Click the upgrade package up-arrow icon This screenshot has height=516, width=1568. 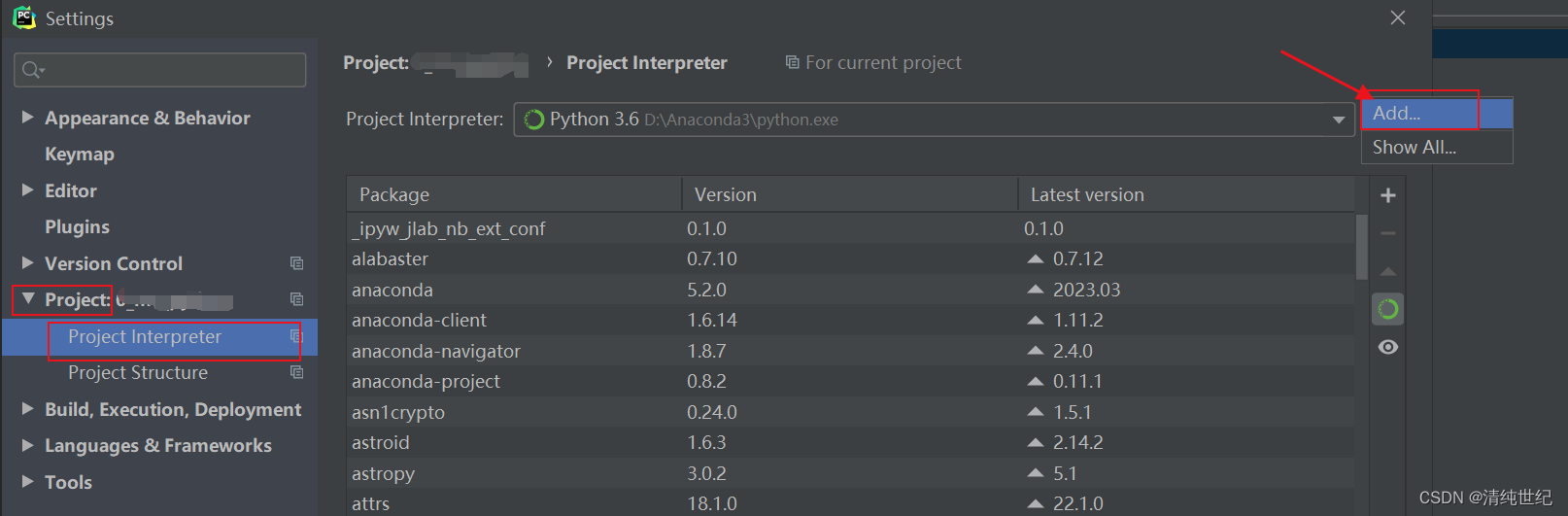[x=1388, y=271]
